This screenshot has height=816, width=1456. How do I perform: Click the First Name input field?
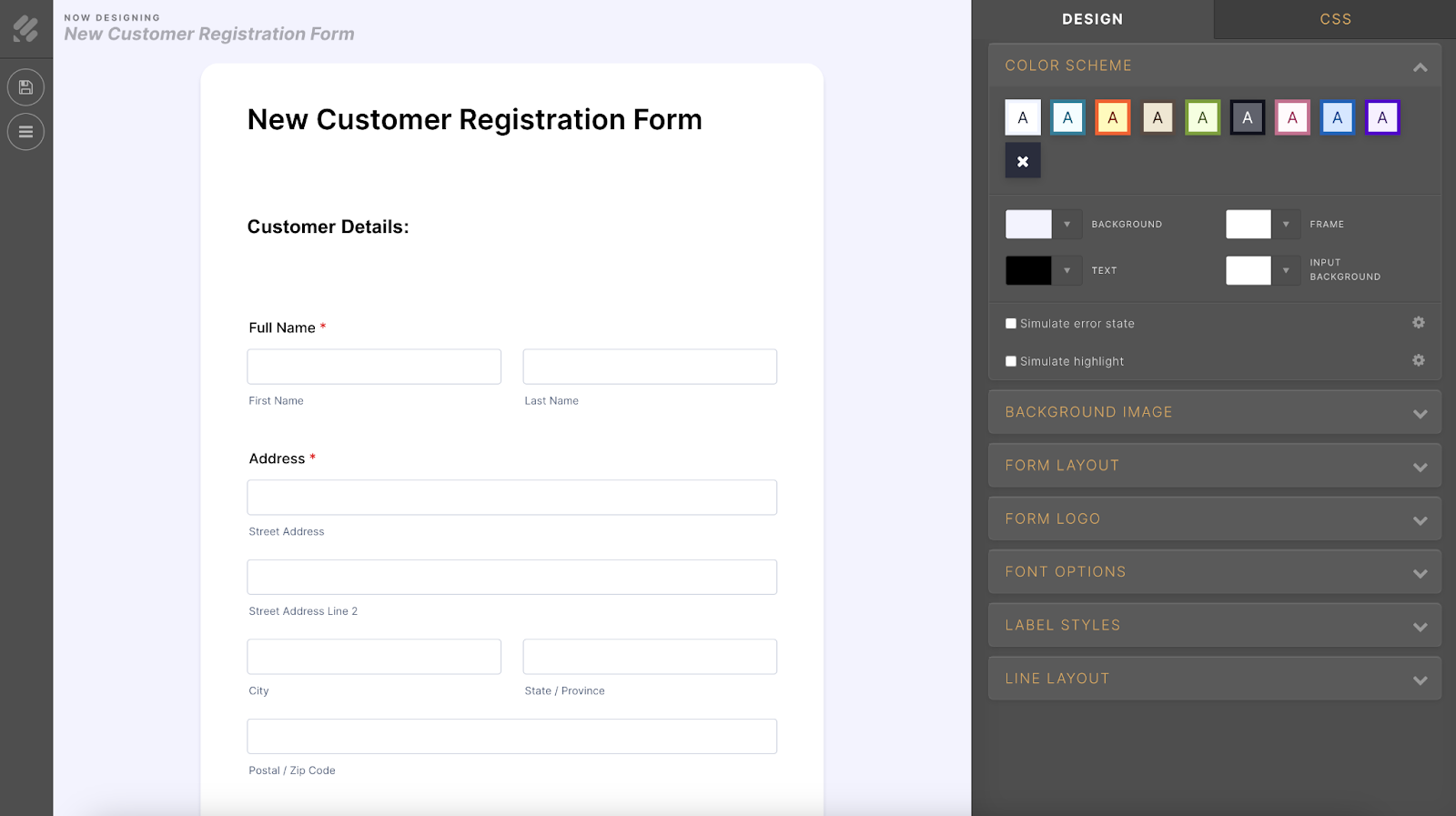pos(374,367)
